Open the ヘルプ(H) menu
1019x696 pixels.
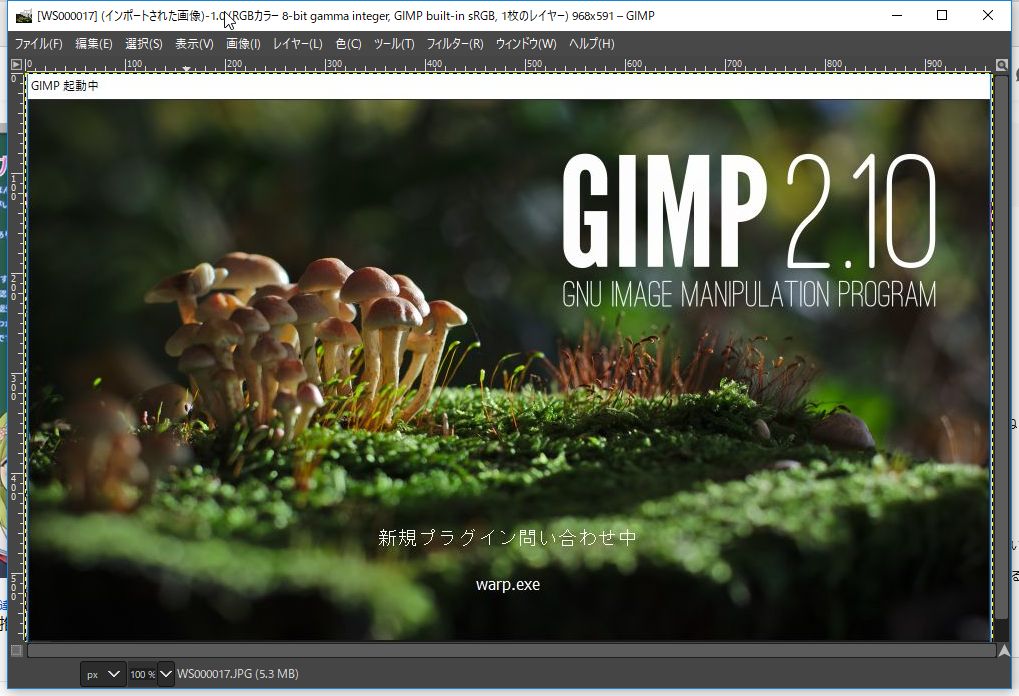591,44
